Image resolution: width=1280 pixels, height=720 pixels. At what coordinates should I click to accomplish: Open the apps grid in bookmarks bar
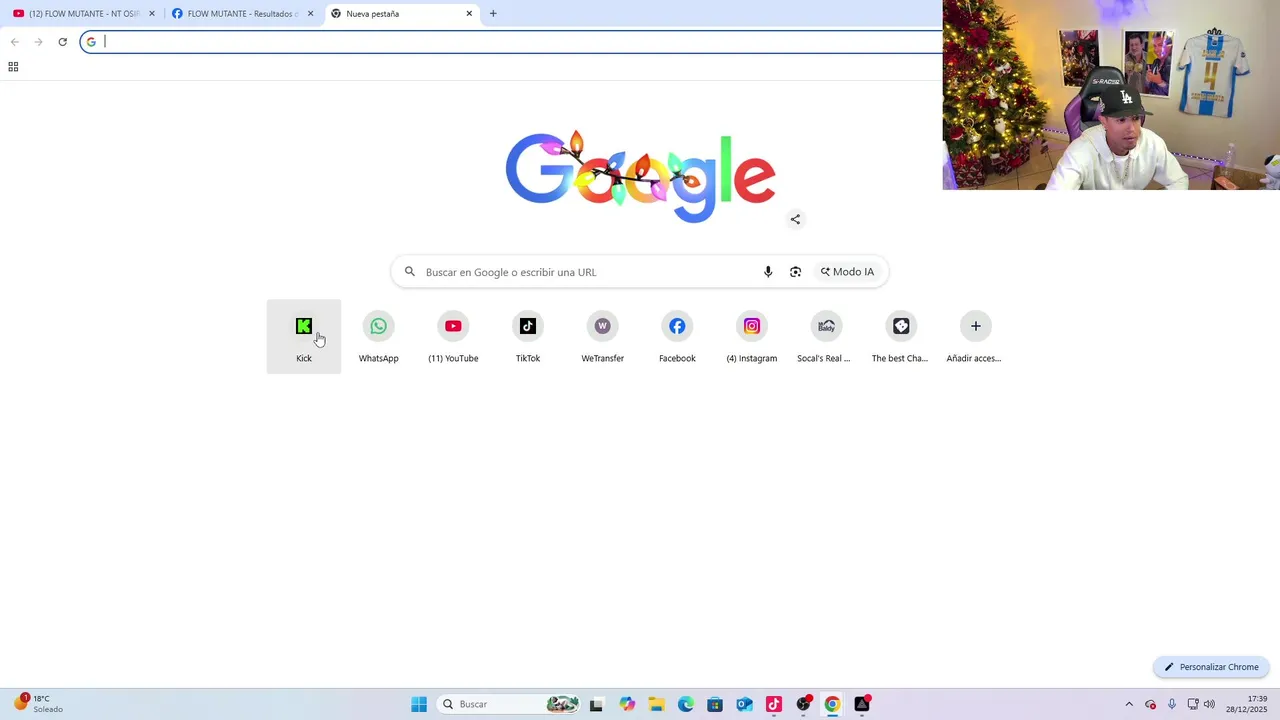pos(13,67)
